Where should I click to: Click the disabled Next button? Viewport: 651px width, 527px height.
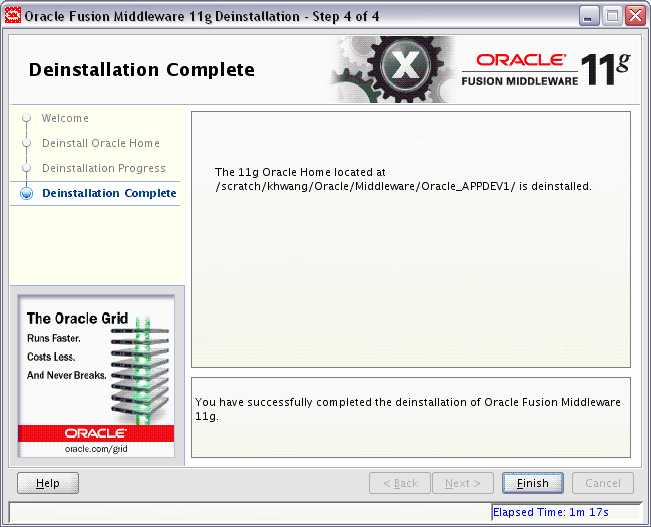463,483
